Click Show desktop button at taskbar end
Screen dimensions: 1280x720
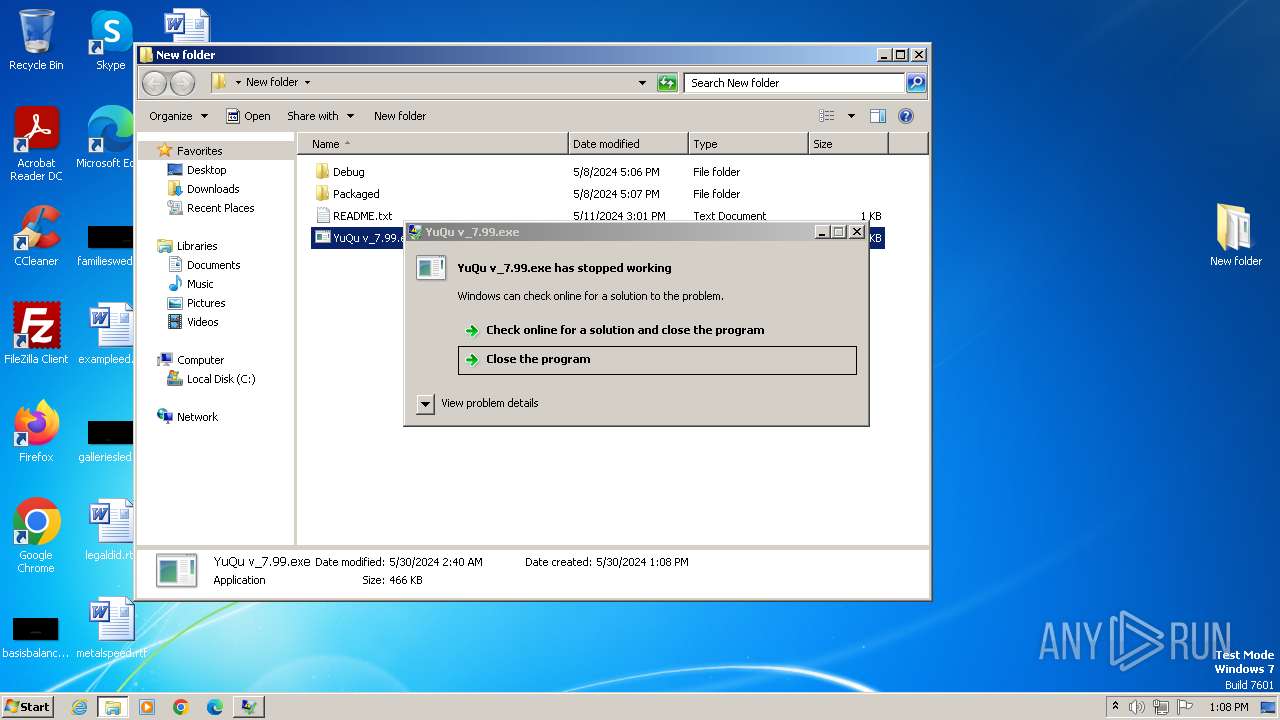(x=1269, y=707)
